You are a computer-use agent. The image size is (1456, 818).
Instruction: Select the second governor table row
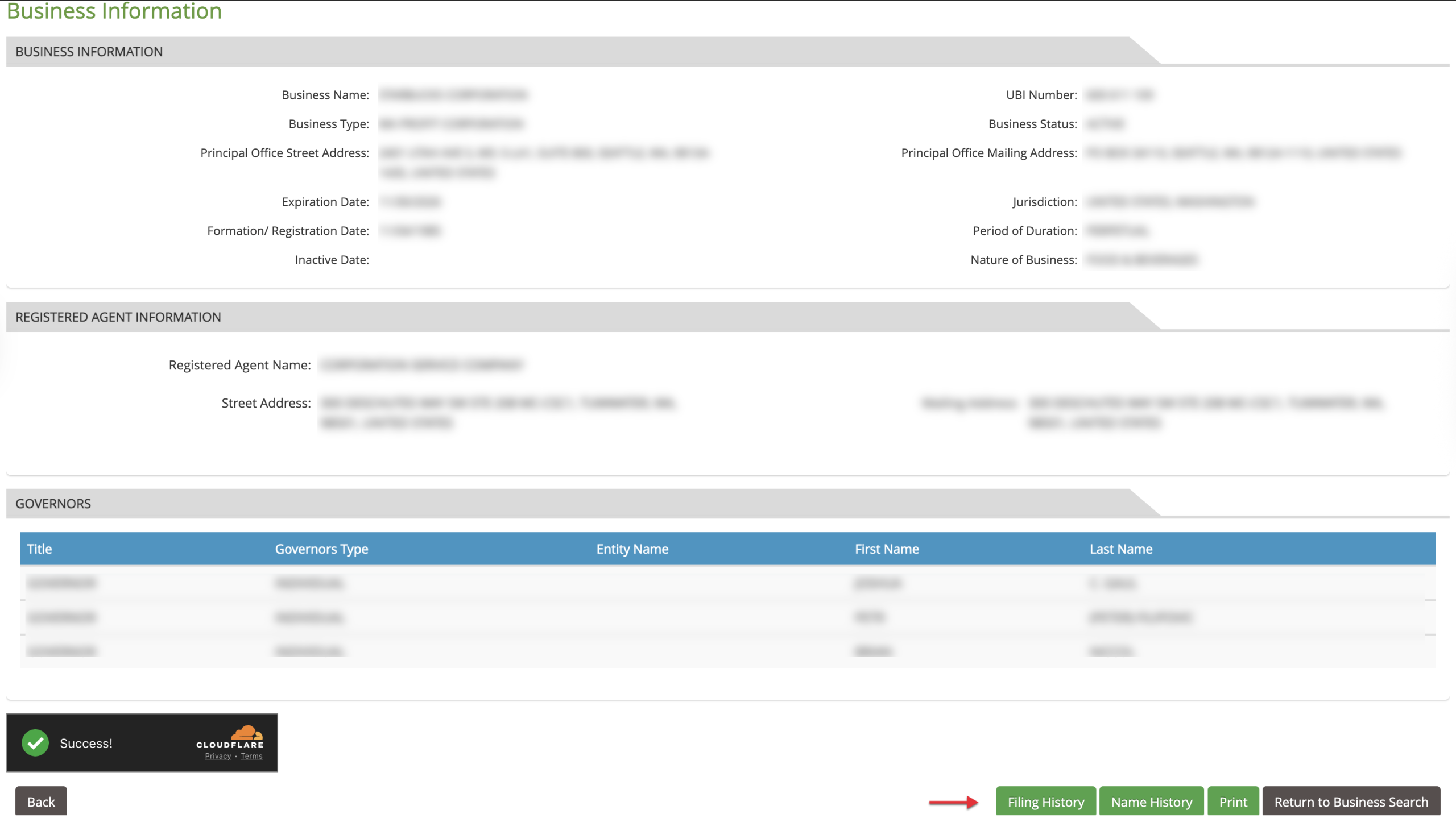coord(727,617)
